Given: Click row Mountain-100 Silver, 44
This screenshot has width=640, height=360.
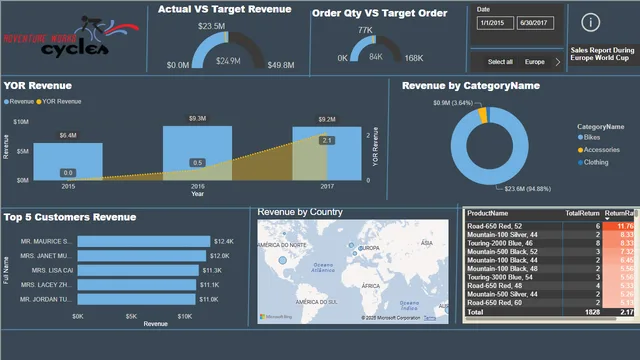Looking at the screenshot, I should (550, 235).
